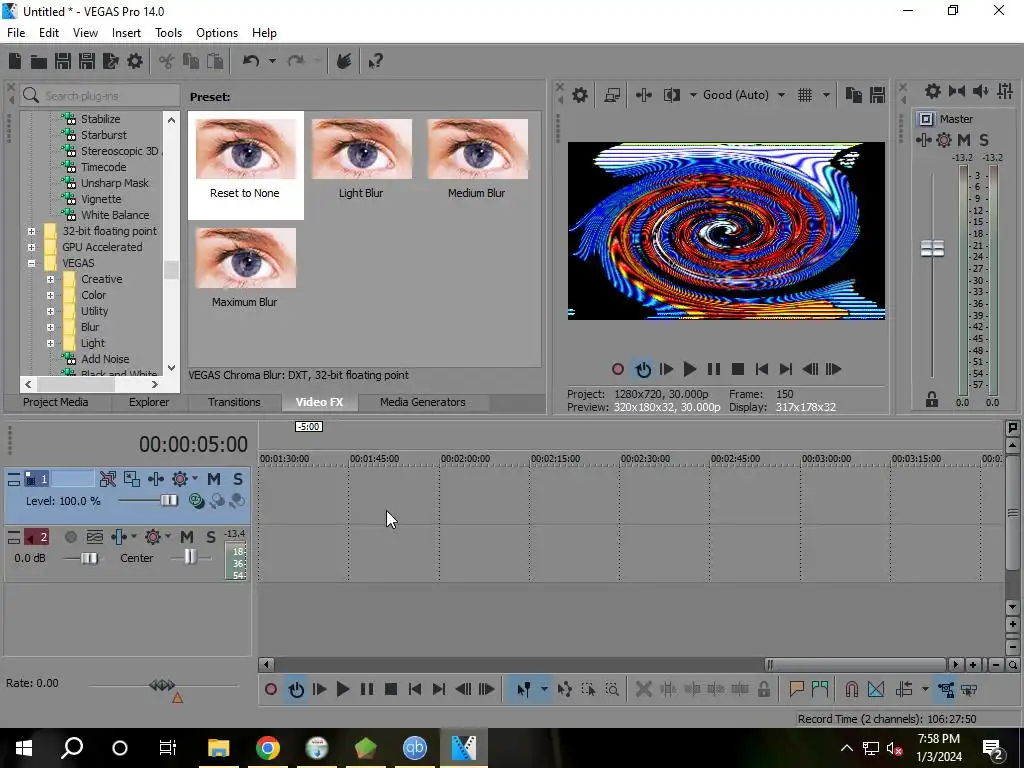1024x768 pixels.
Task: Toggle Loop Playback in timeline transport
Action: 296,689
